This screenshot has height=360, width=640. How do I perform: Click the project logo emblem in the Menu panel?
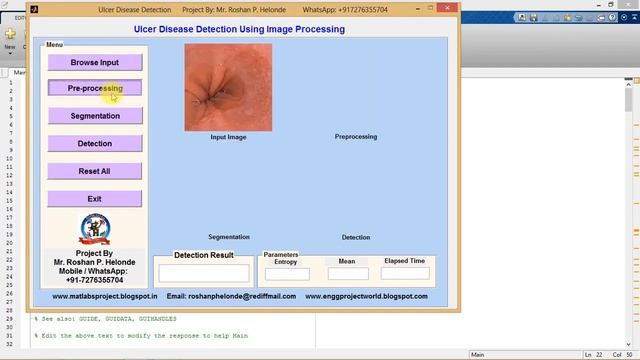(95, 229)
